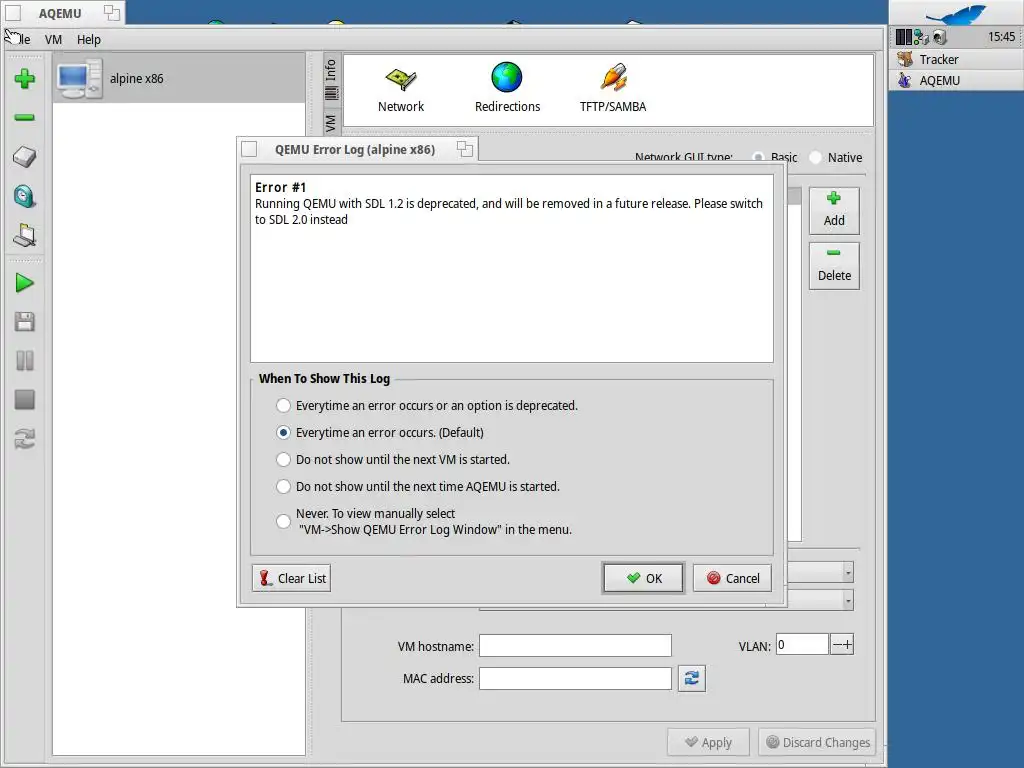Select 'Everytime an error occurs. (Default)' option
The image size is (1024, 768).
pyautogui.click(x=380, y=432)
